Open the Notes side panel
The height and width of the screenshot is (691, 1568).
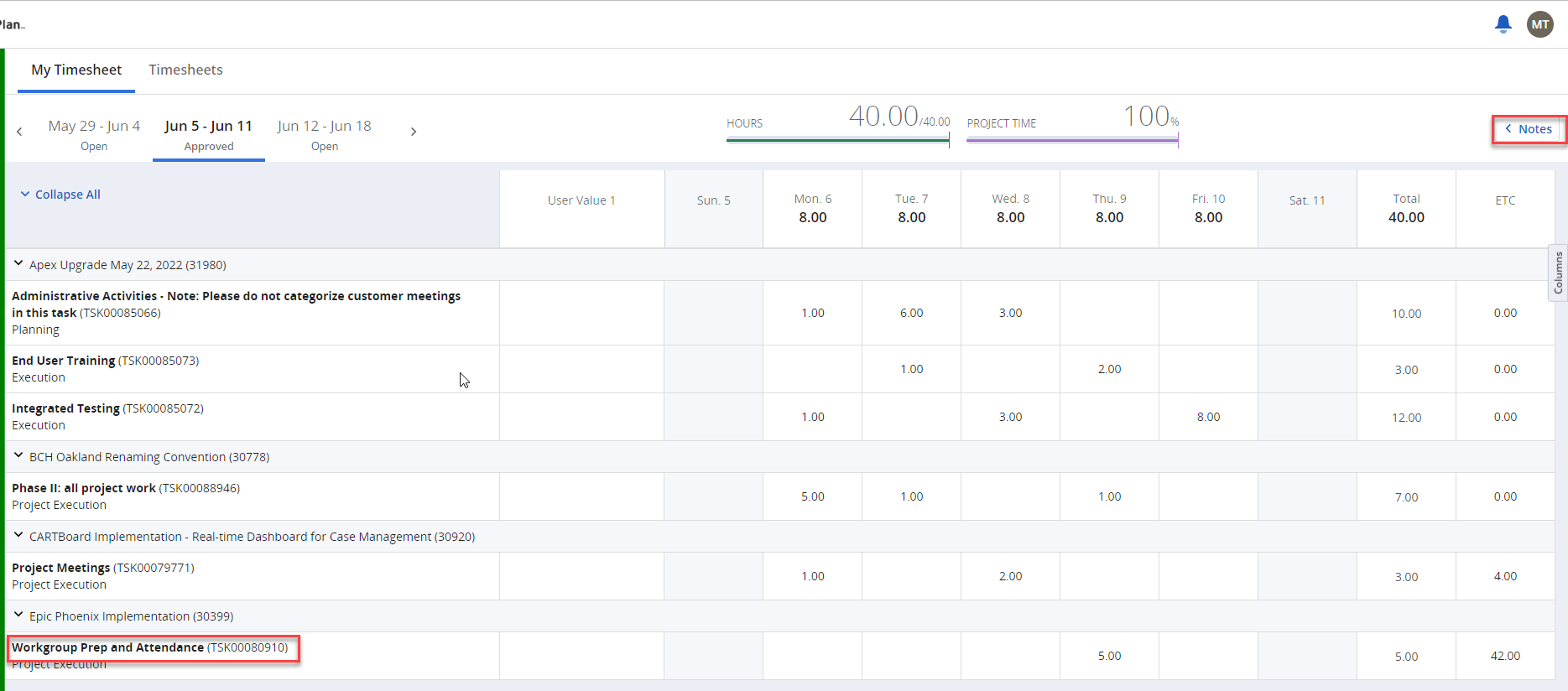(x=1528, y=129)
